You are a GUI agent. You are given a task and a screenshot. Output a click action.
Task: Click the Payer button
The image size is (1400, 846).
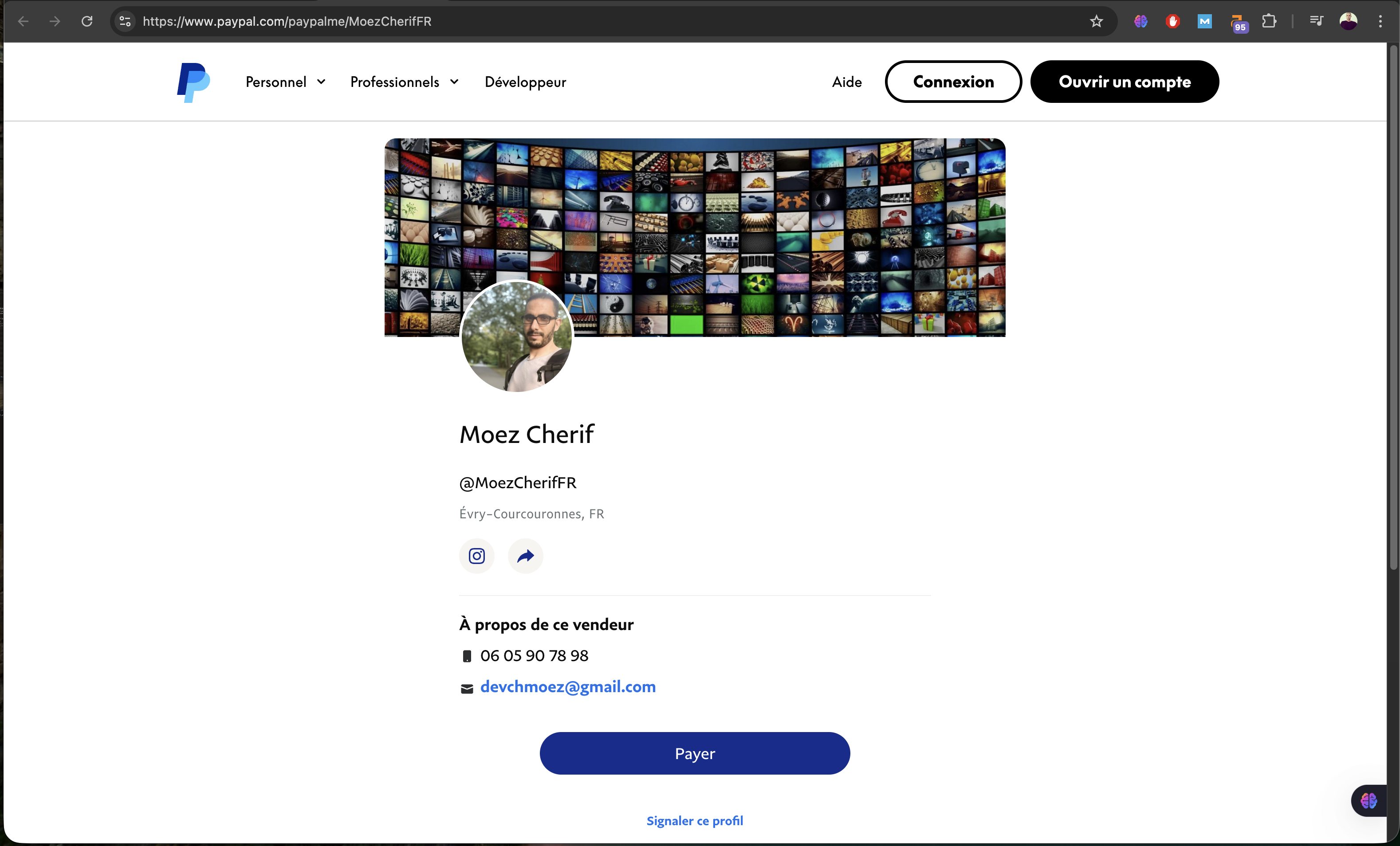tap(694, 753)
